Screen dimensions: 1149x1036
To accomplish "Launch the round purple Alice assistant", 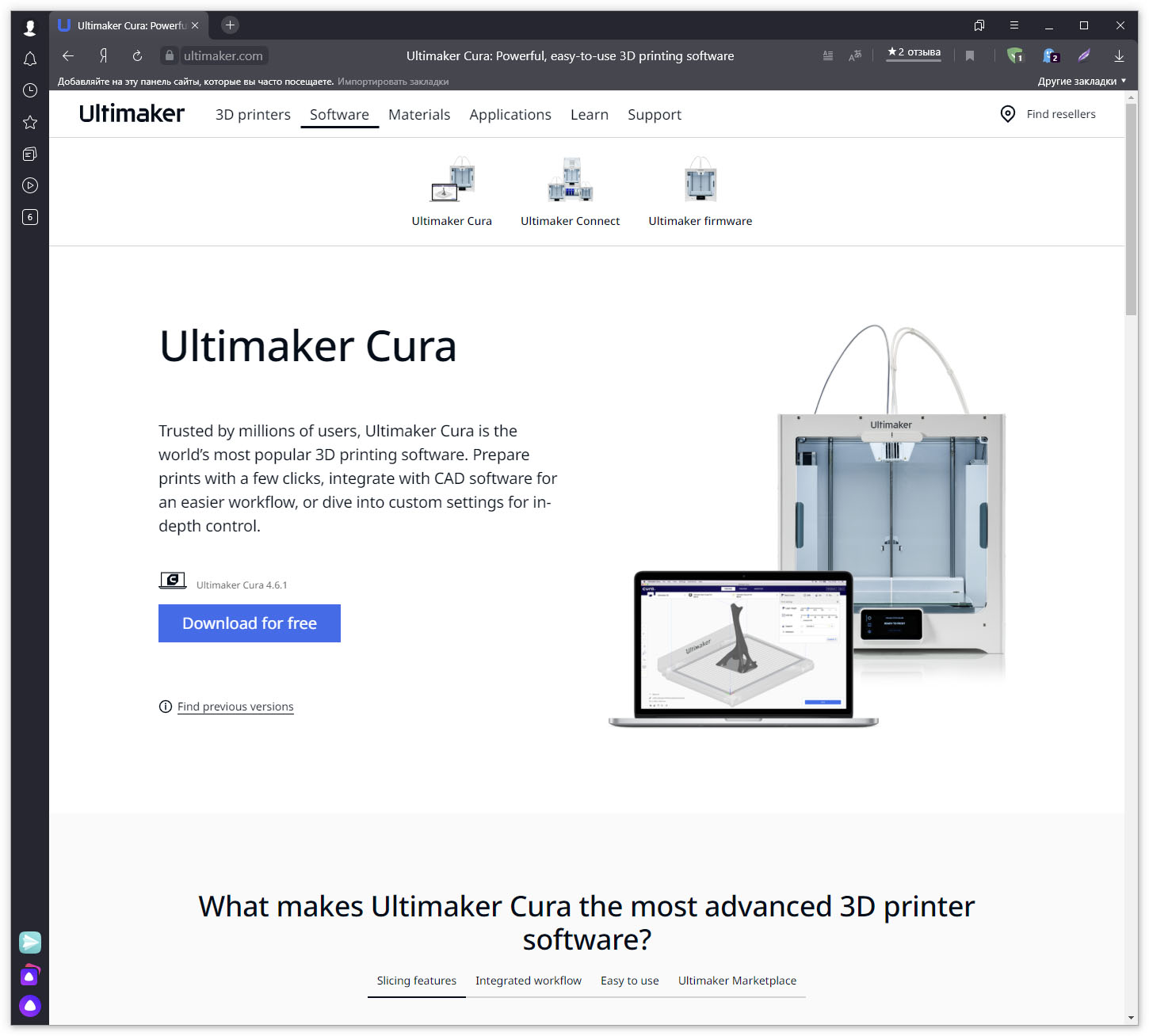I will [x=30, y=1006].
